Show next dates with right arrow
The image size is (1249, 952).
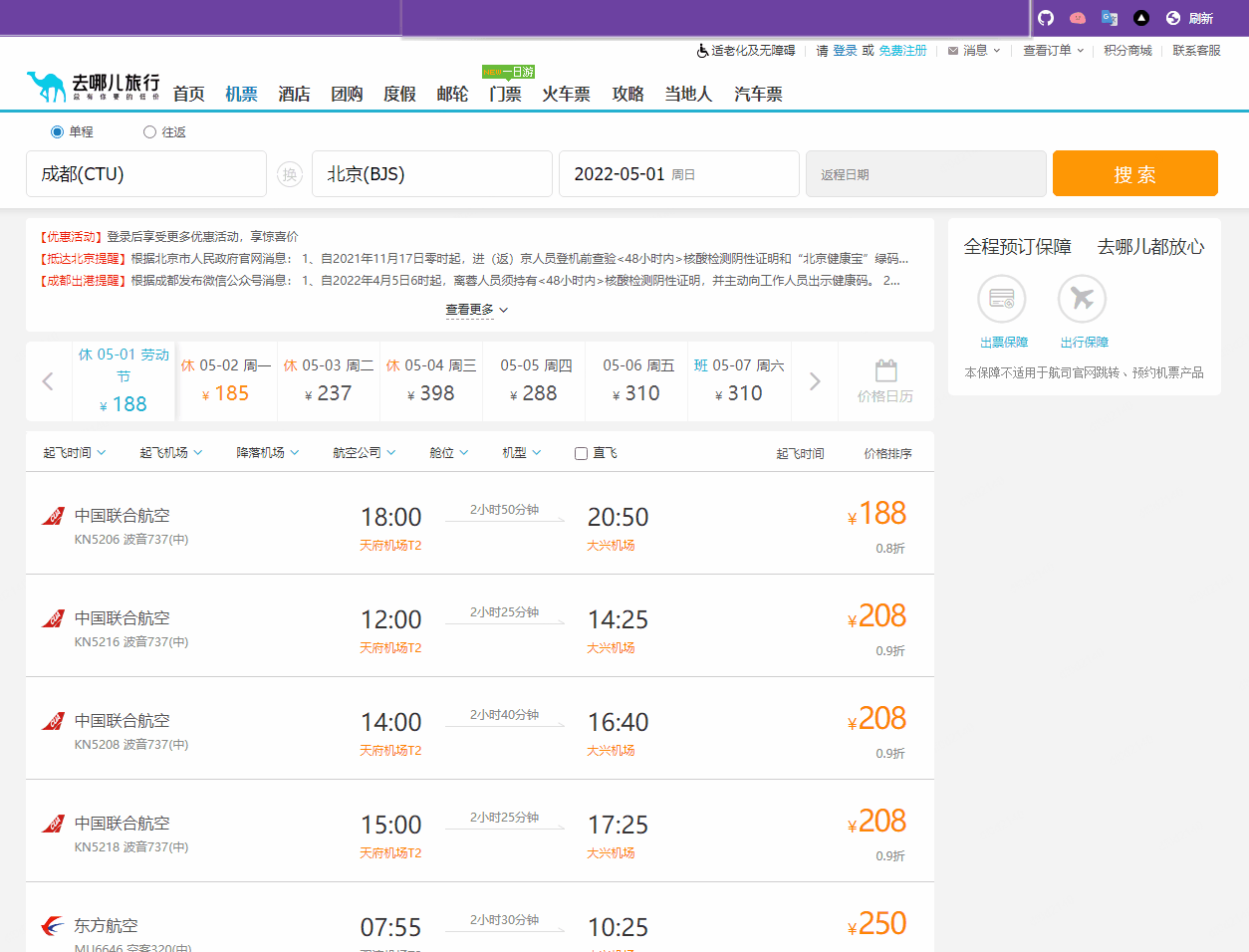[815, 381]
